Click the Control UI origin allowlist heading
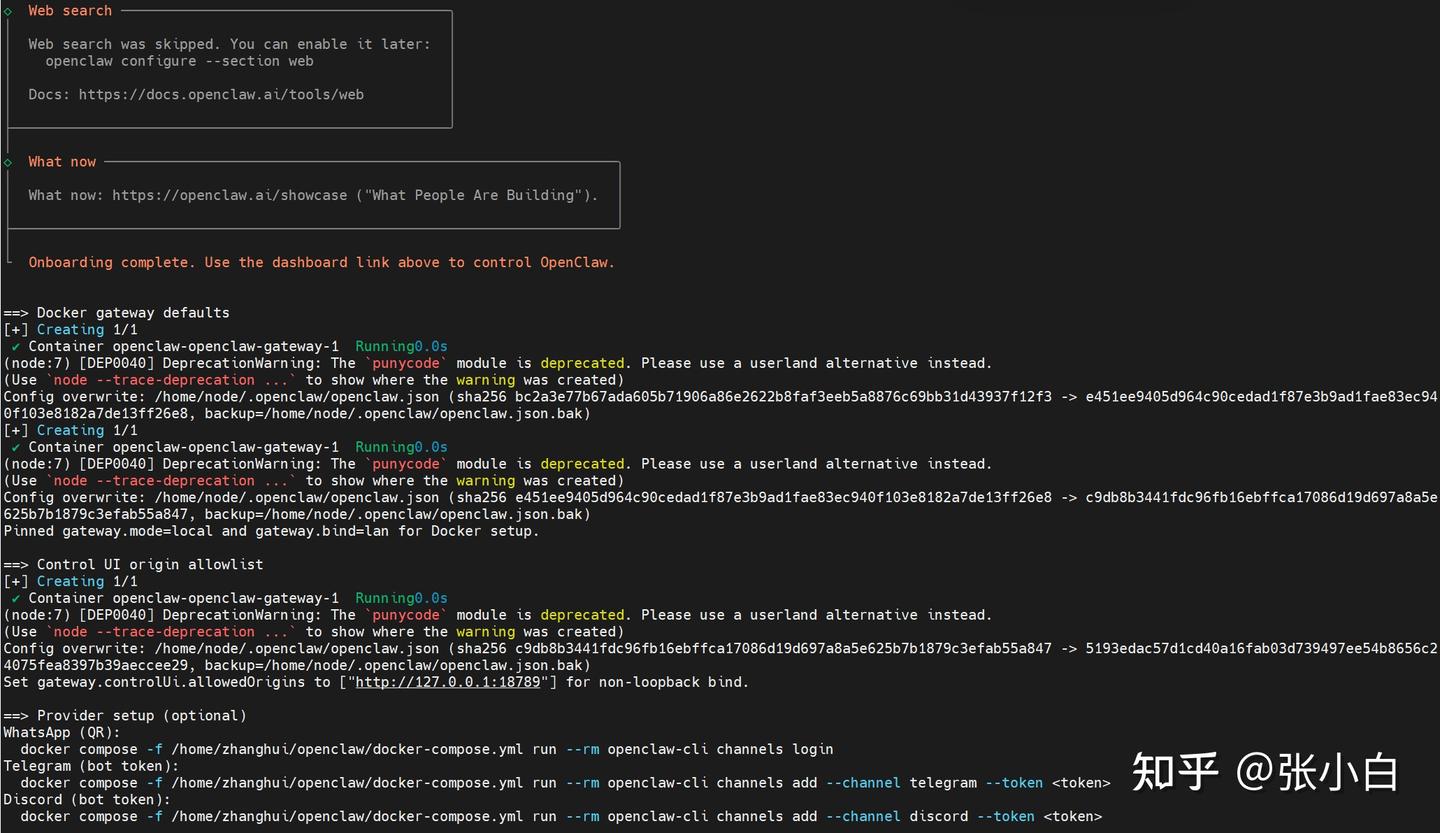 coord(150,564)
